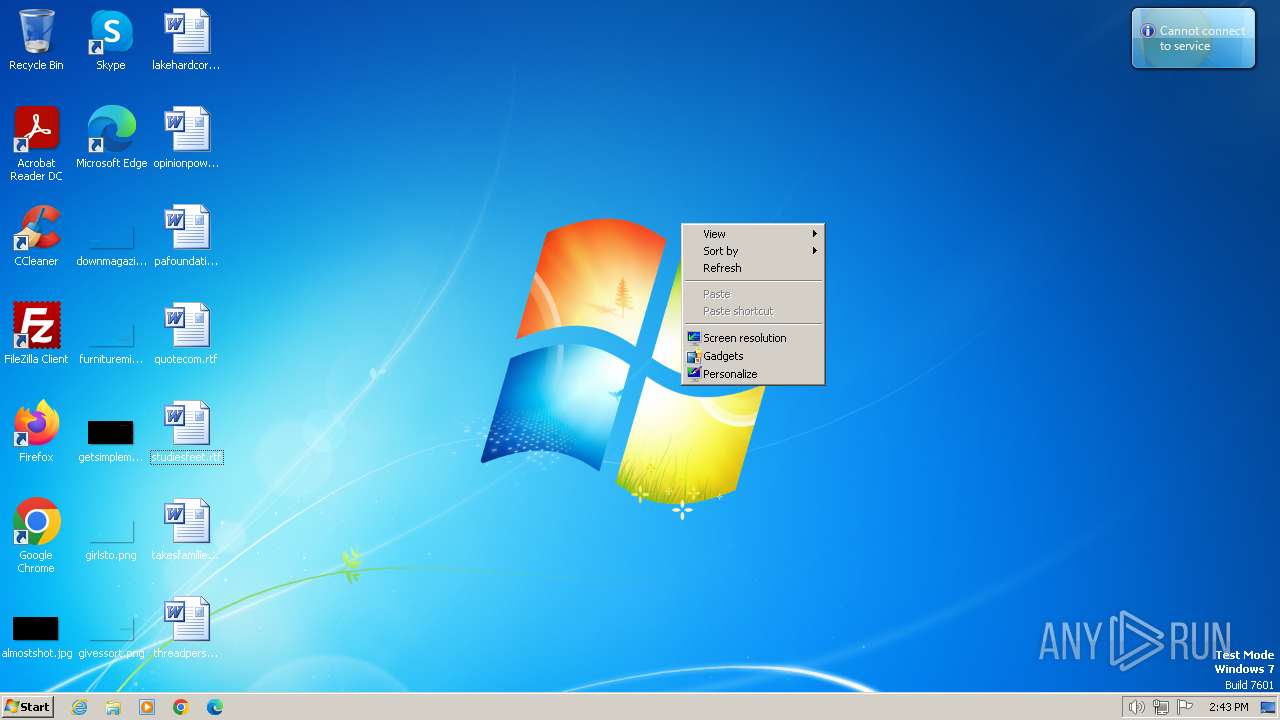
Task: Click the Show desktop button
Action: [1268, 707]
